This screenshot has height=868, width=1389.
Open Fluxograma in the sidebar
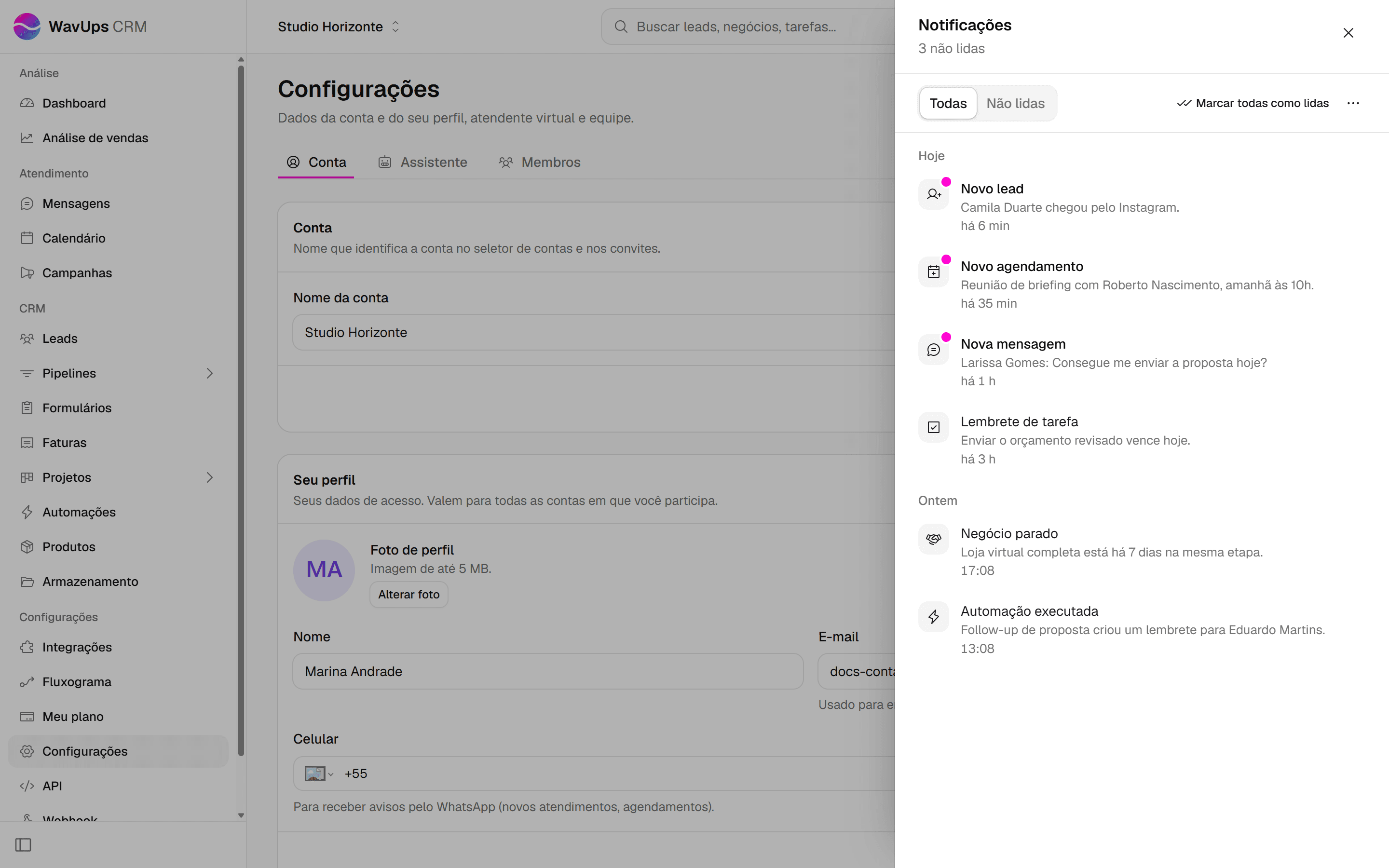pos(118,682)
